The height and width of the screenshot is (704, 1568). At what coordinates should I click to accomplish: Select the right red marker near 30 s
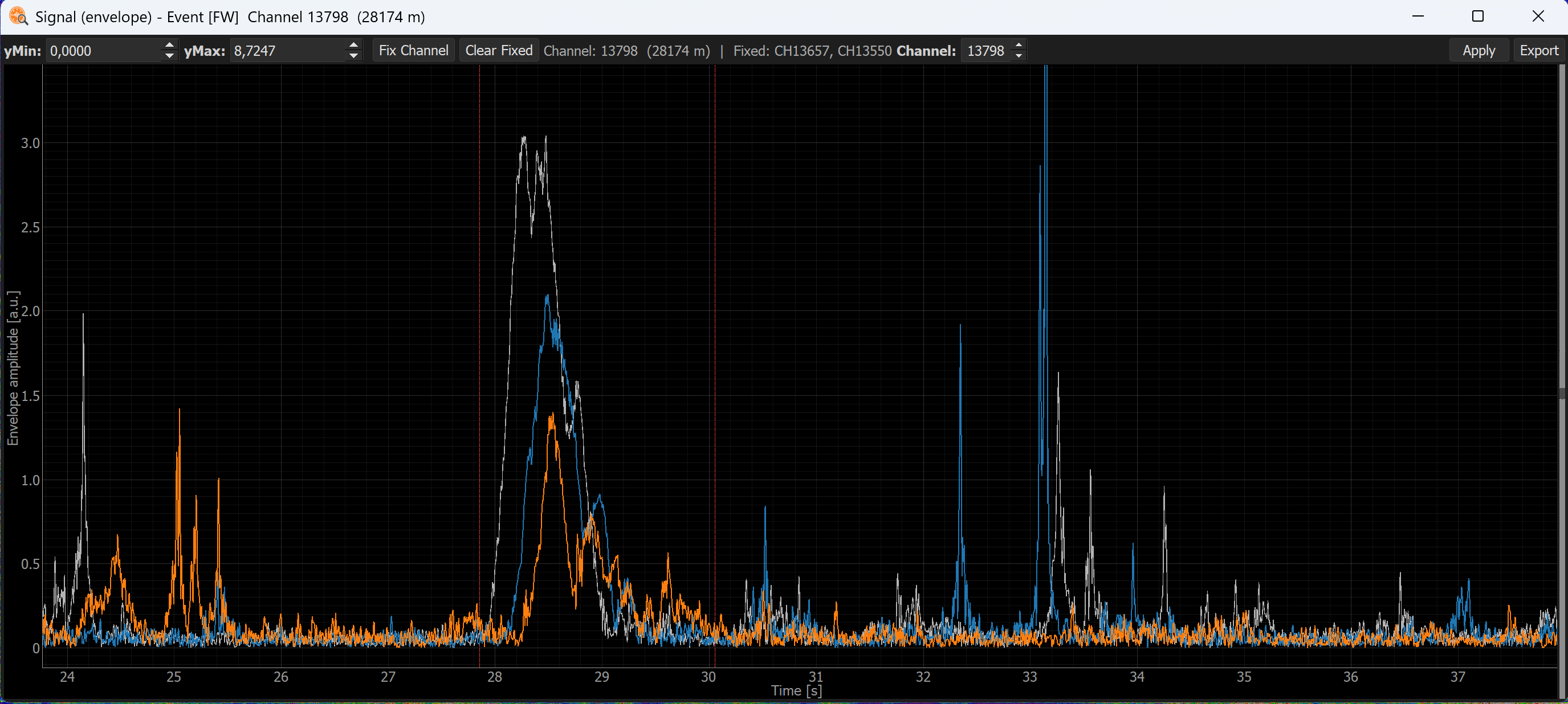coord(715,365)
